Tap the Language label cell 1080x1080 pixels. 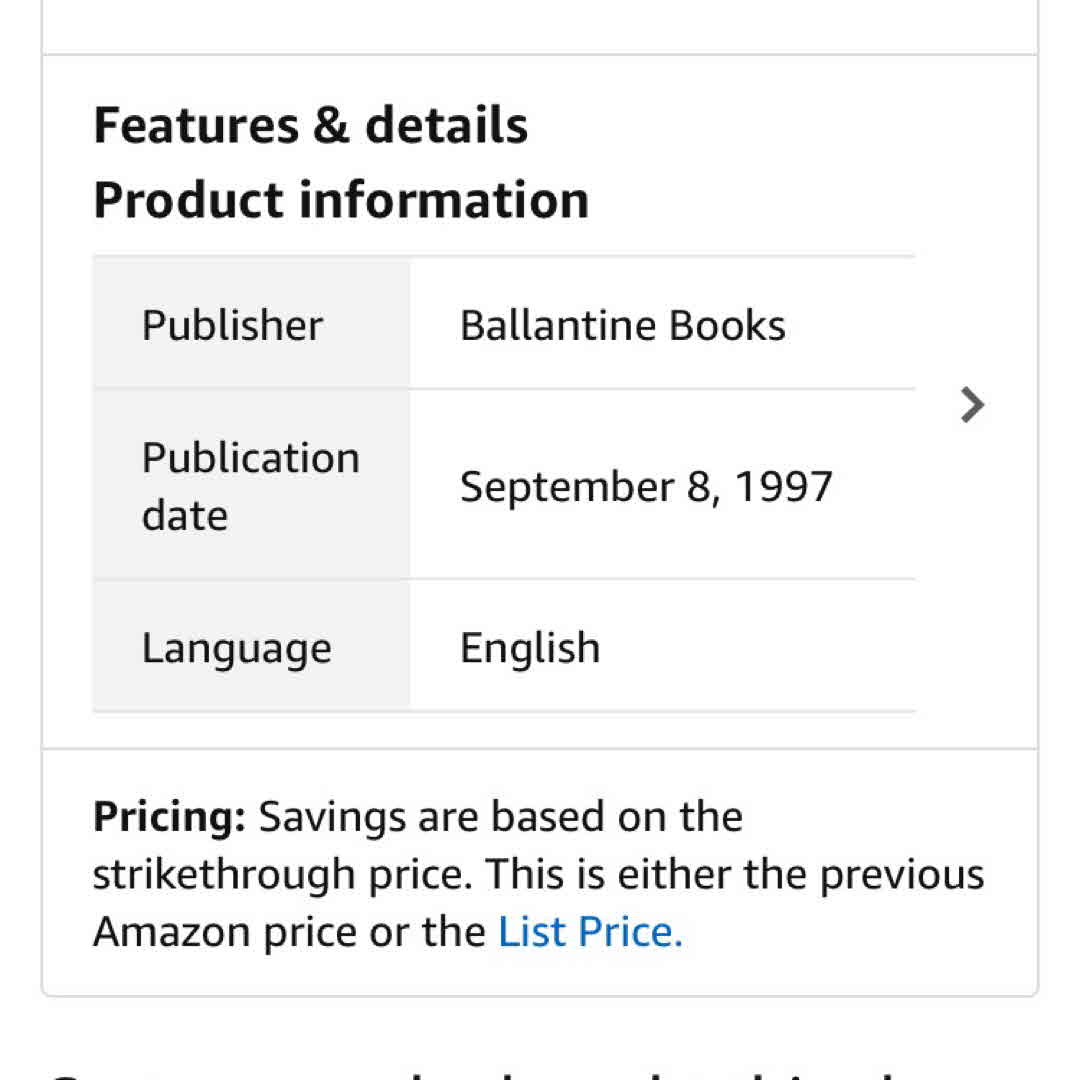(236, 648)
